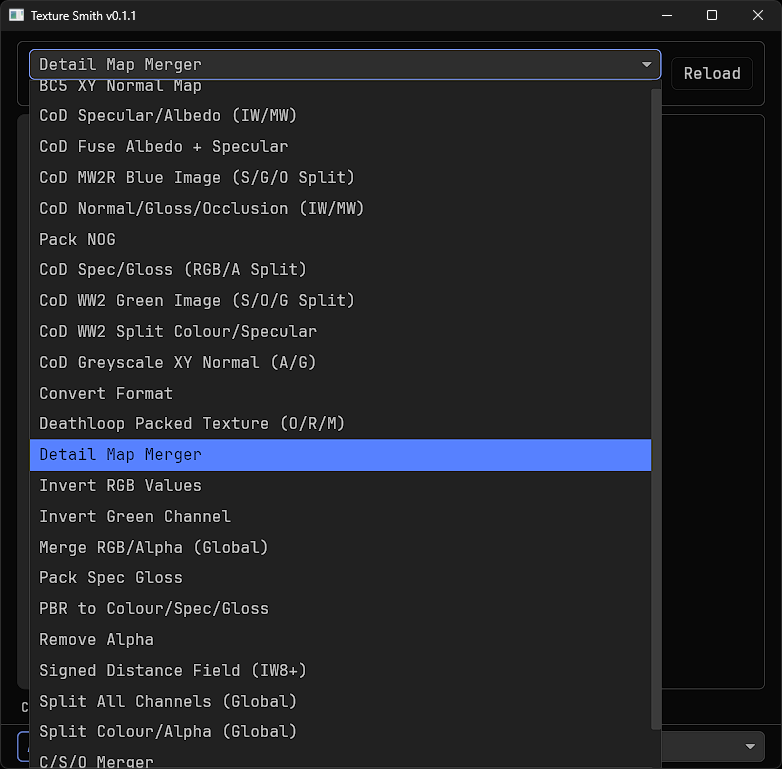Select CoD WW2 Split Colour/Specular
782x769 pixels.
340,331
